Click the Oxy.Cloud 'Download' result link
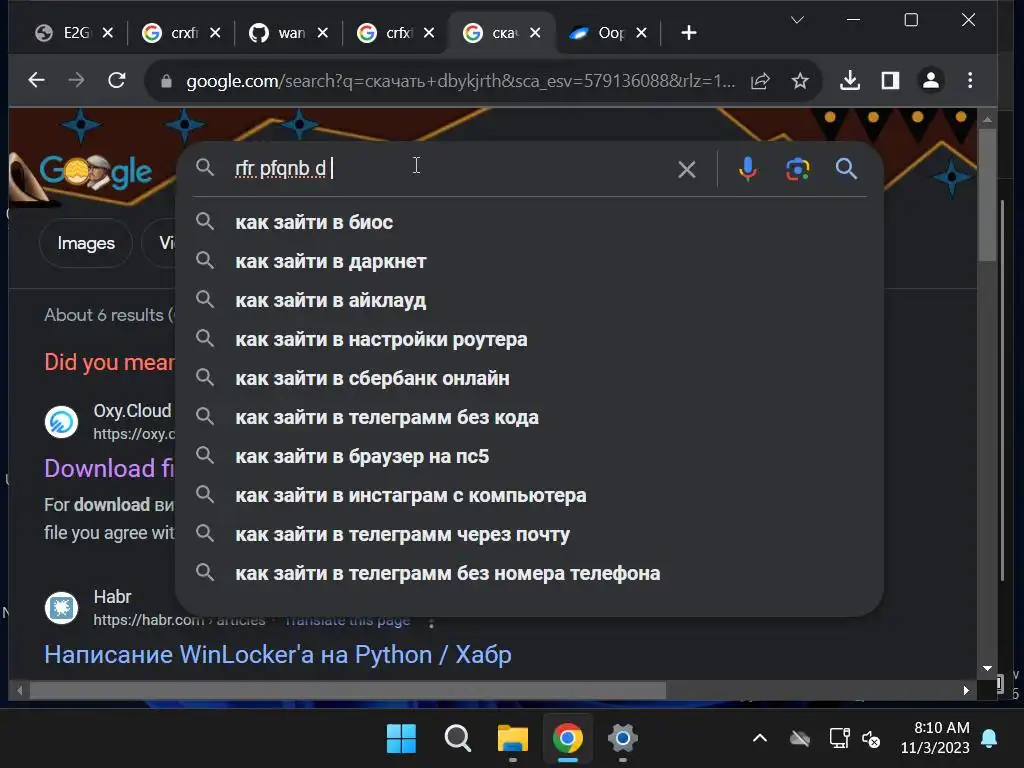The height and width of the screenshot is (768, 1024). tap(109, 468)
